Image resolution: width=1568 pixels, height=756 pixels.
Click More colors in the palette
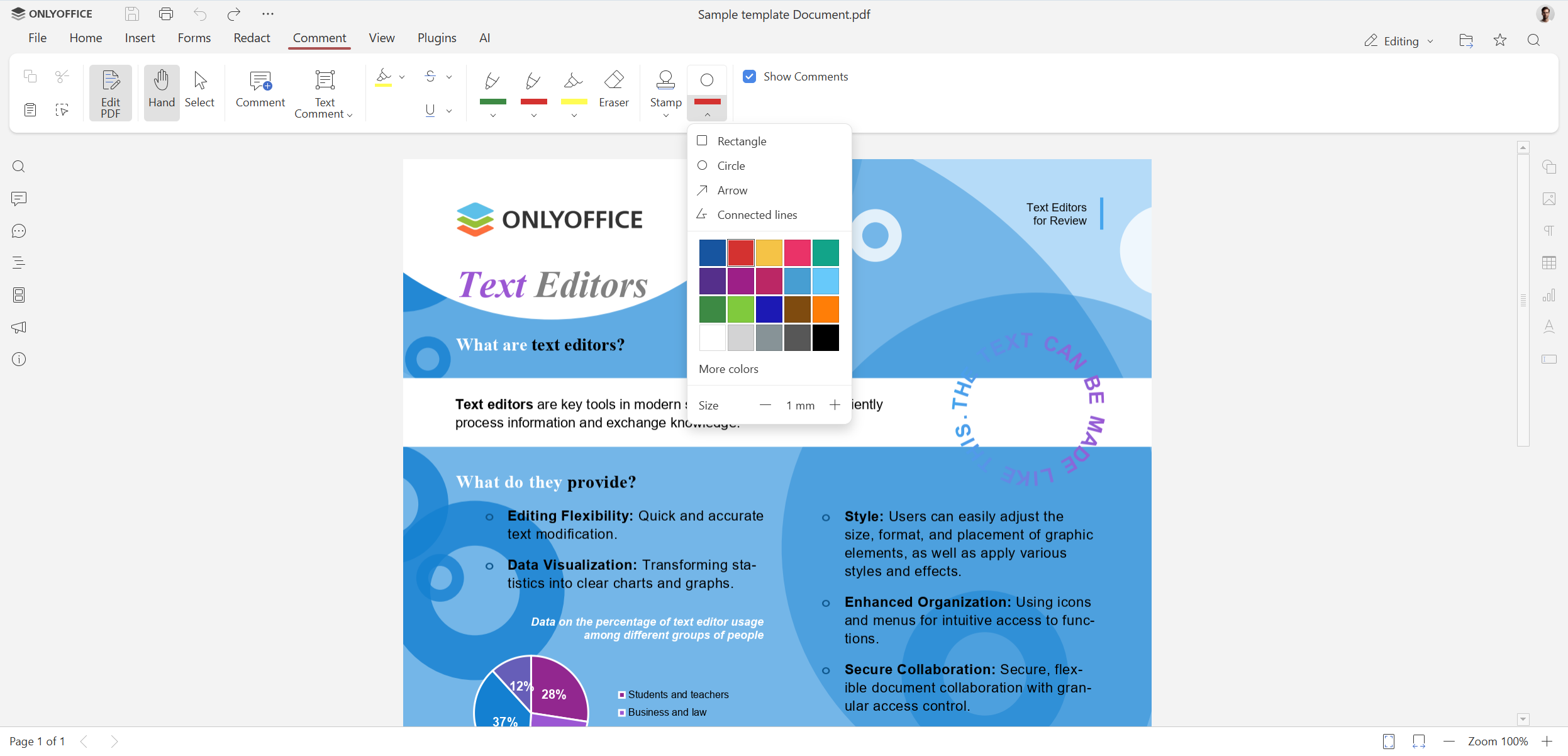coord(728,369)
